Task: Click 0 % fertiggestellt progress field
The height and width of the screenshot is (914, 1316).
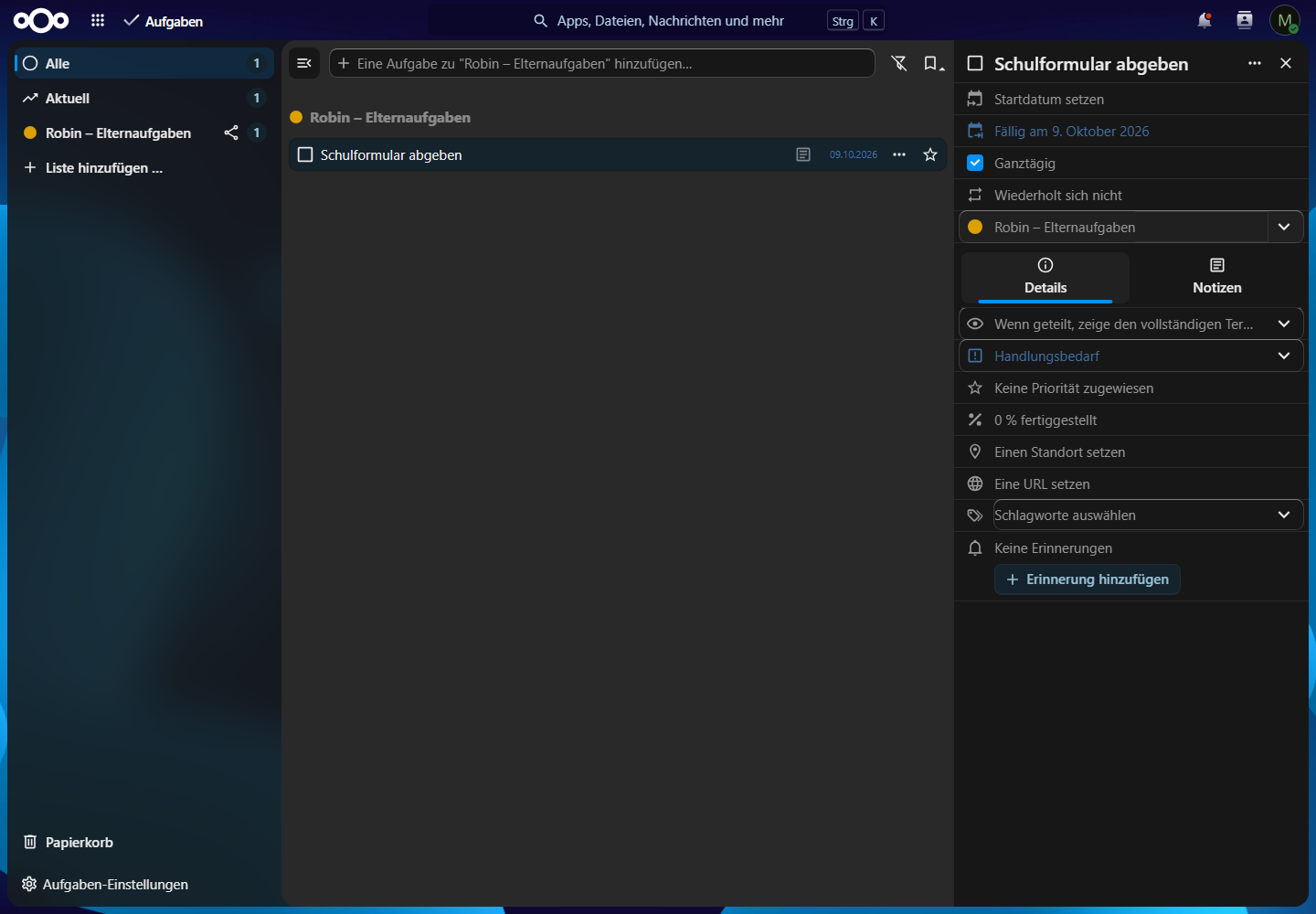Action: tap(1131, 420)
